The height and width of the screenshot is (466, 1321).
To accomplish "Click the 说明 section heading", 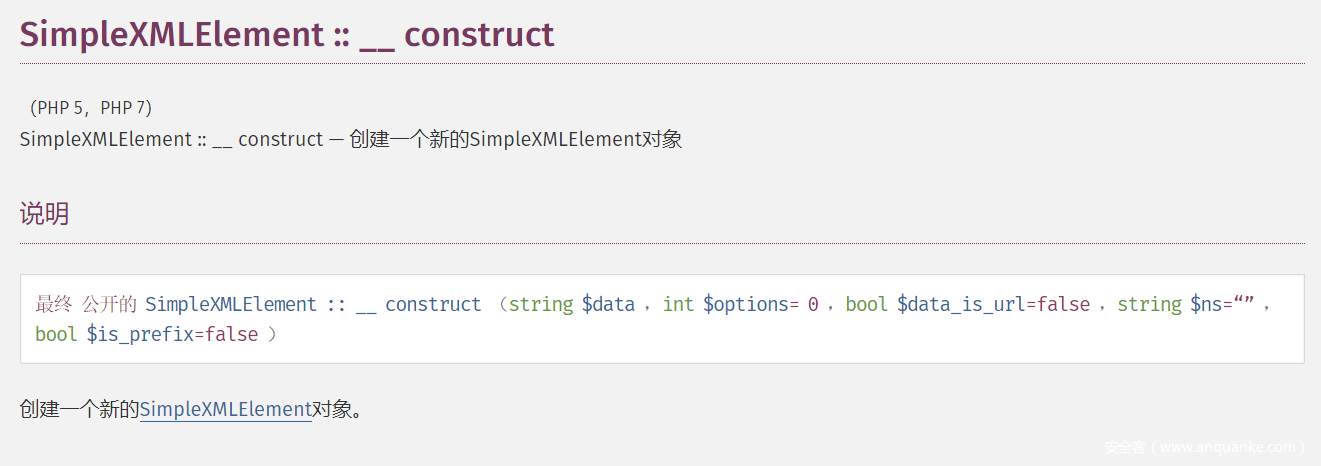I will click(44, 213).
